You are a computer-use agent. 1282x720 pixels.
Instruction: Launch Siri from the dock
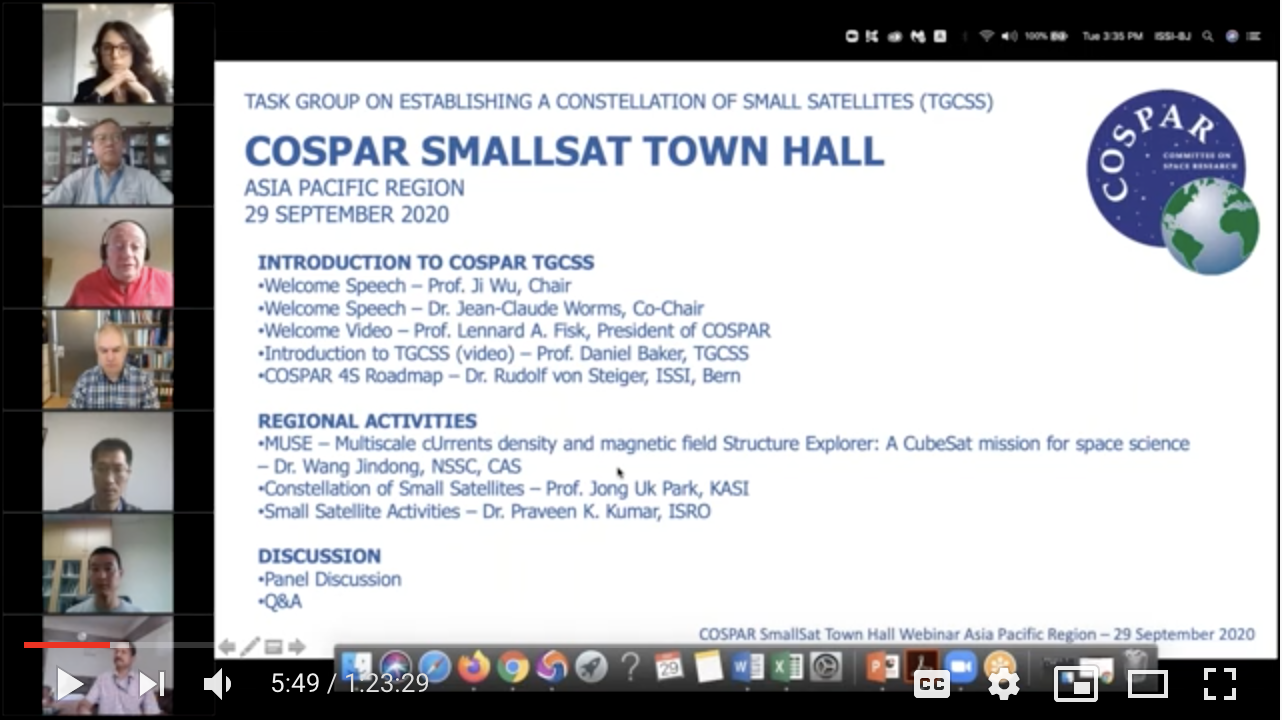pos(396,665)
